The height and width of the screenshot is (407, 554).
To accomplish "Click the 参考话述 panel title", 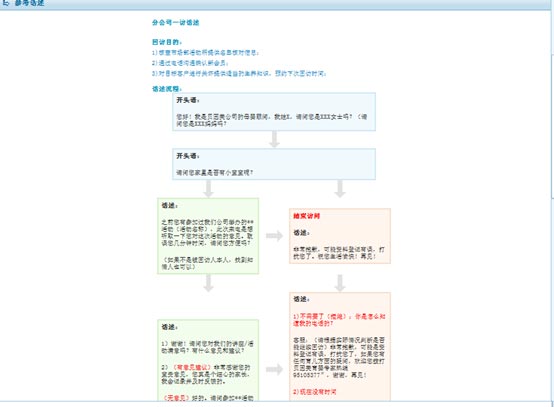I will 29,3.
